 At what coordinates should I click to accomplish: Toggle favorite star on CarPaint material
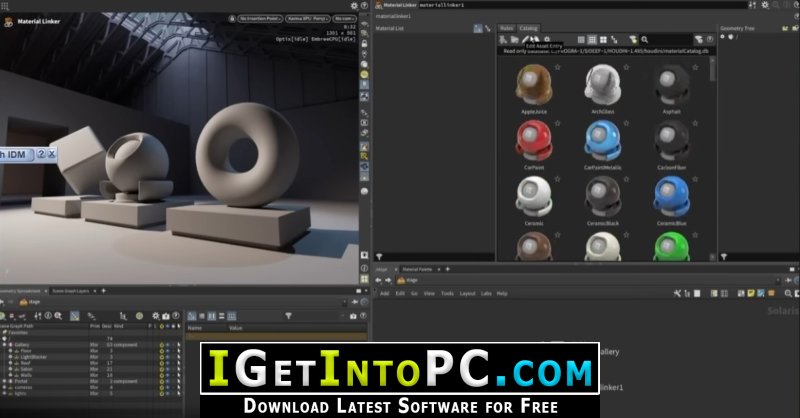(x=558, y=123)
